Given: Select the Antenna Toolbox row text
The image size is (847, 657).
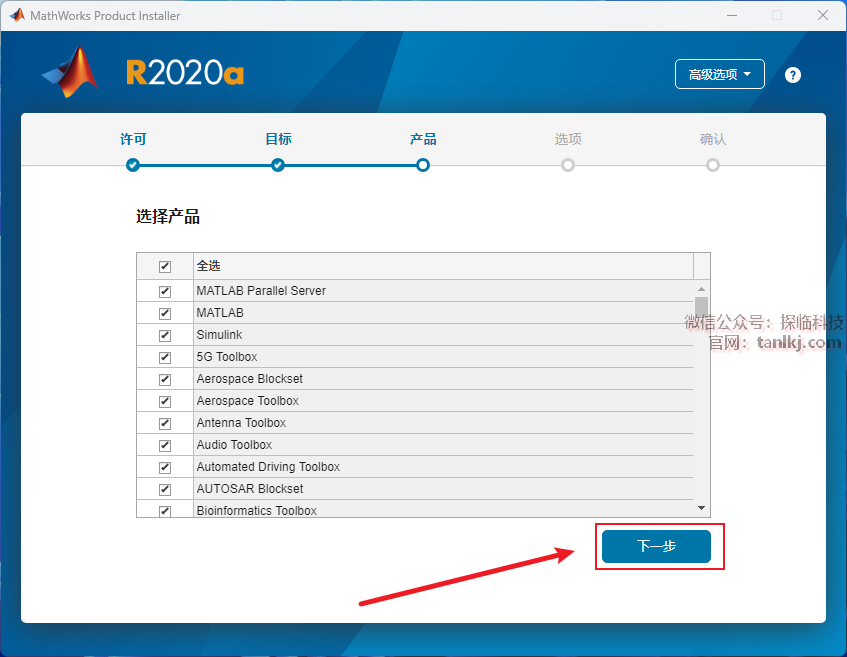Looking at the screenshot, I should pyautogui.click(x=241, y=423).
